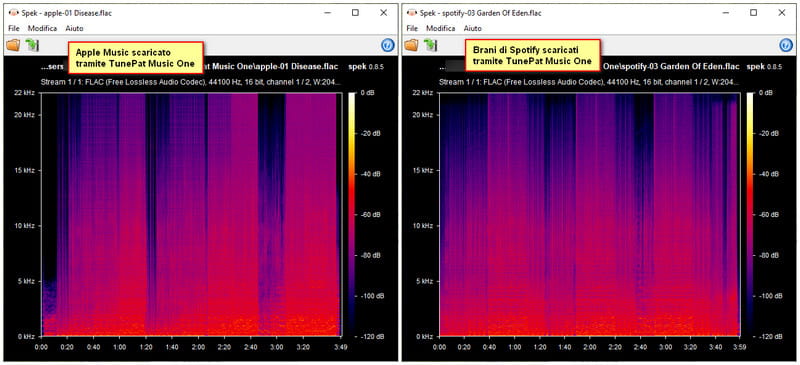Viewport: 800px width, 365px height.
Task: Minimize the spotify-03 Garden Of Eden window
Action: coord(726,13)
